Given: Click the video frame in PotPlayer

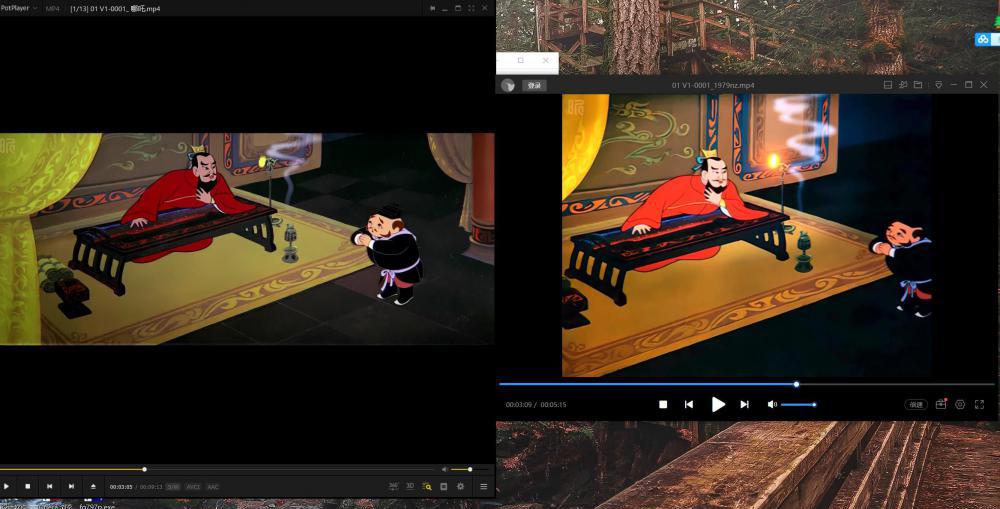Looking at the screenshot, I should 247,239.
